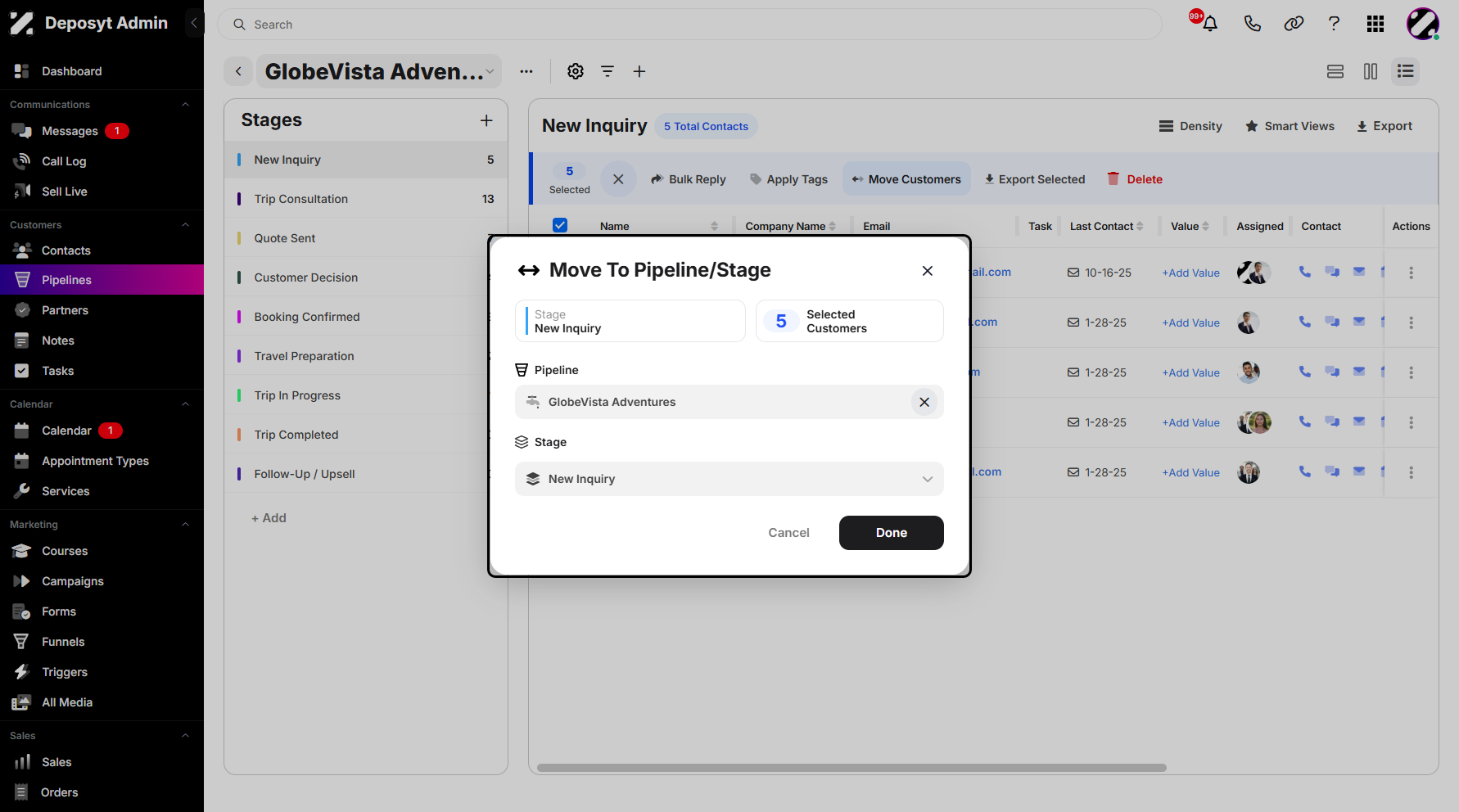The height and width of the screenshot is (812, 1459).
Task: Open notifications bell icon
Action: tap(1209, 24)
